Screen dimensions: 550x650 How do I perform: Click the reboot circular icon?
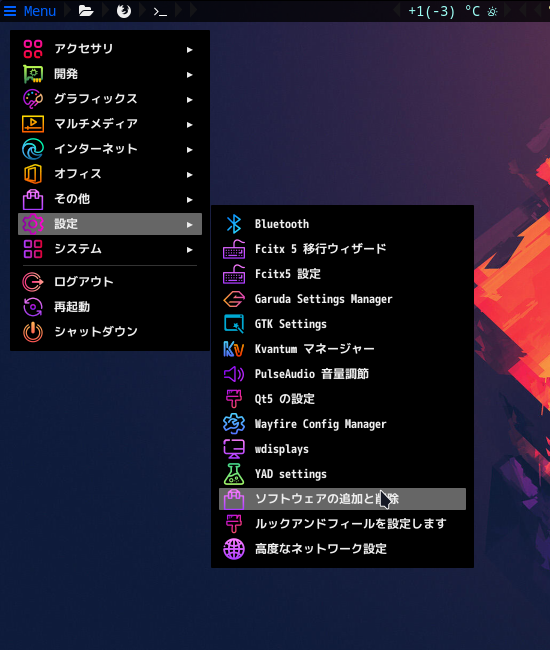[x=33, y=307]
